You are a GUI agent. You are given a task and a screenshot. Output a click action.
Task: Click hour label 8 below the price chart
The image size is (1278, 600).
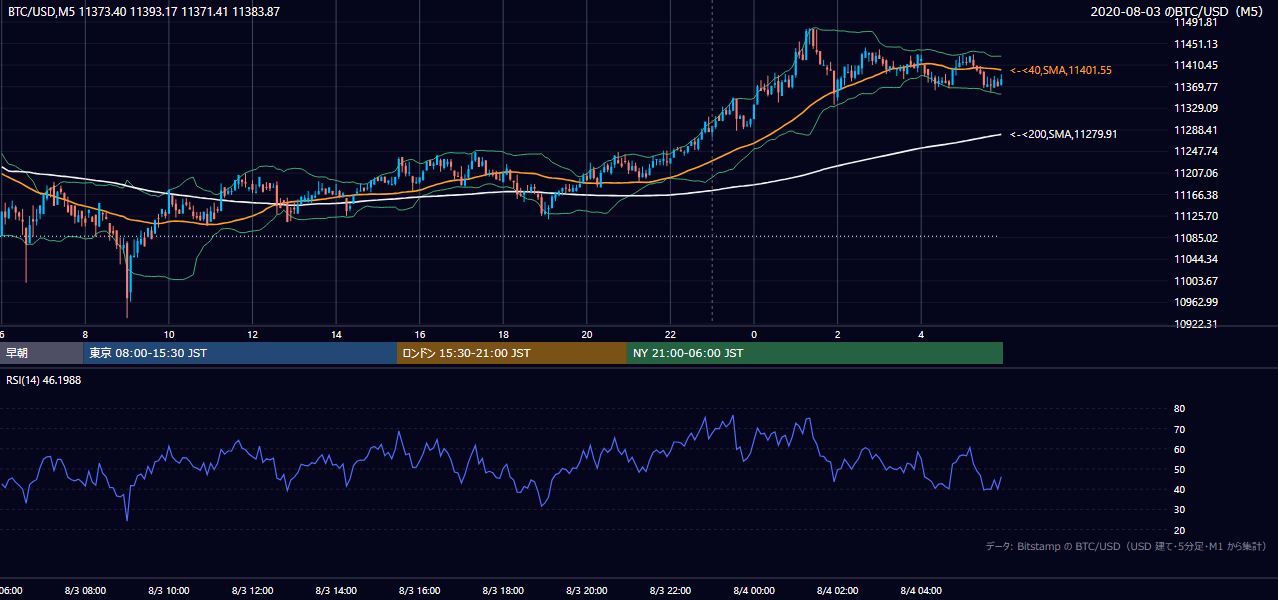tap(85, 334)
